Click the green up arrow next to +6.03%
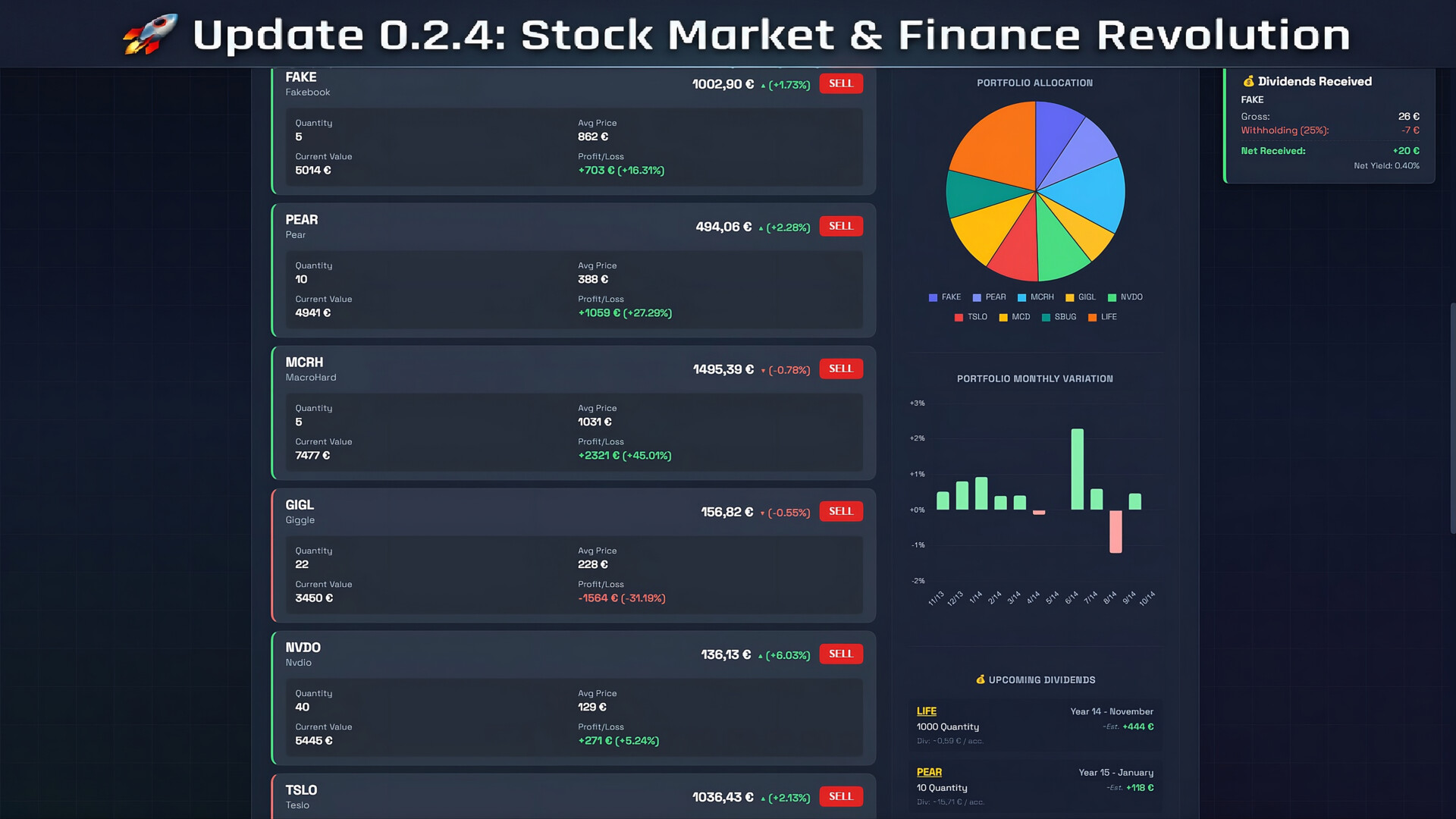 [760, 656]
